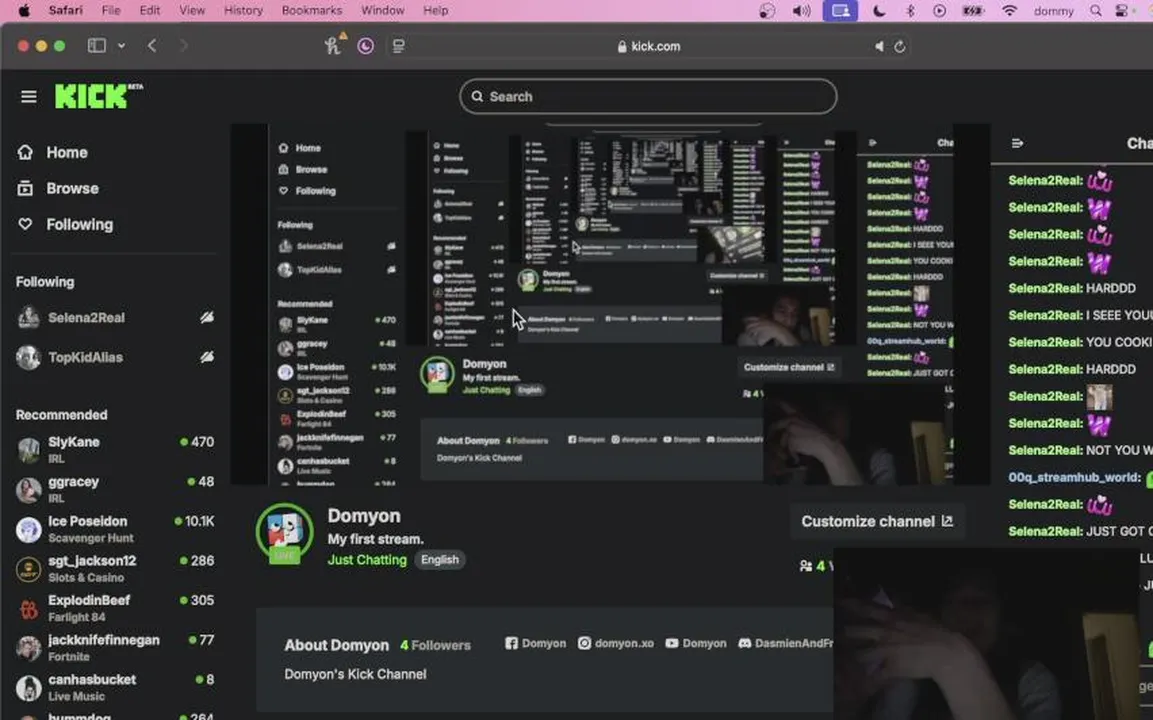Screen dimensions: 1153x720
Task: Click SlyKane's avatar in Recommended
Action: (x=29, y=449)
